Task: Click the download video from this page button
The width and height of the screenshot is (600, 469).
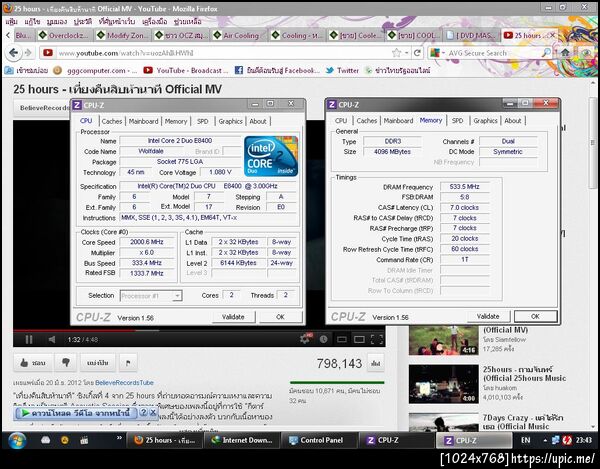Action: tap(76, 413)
